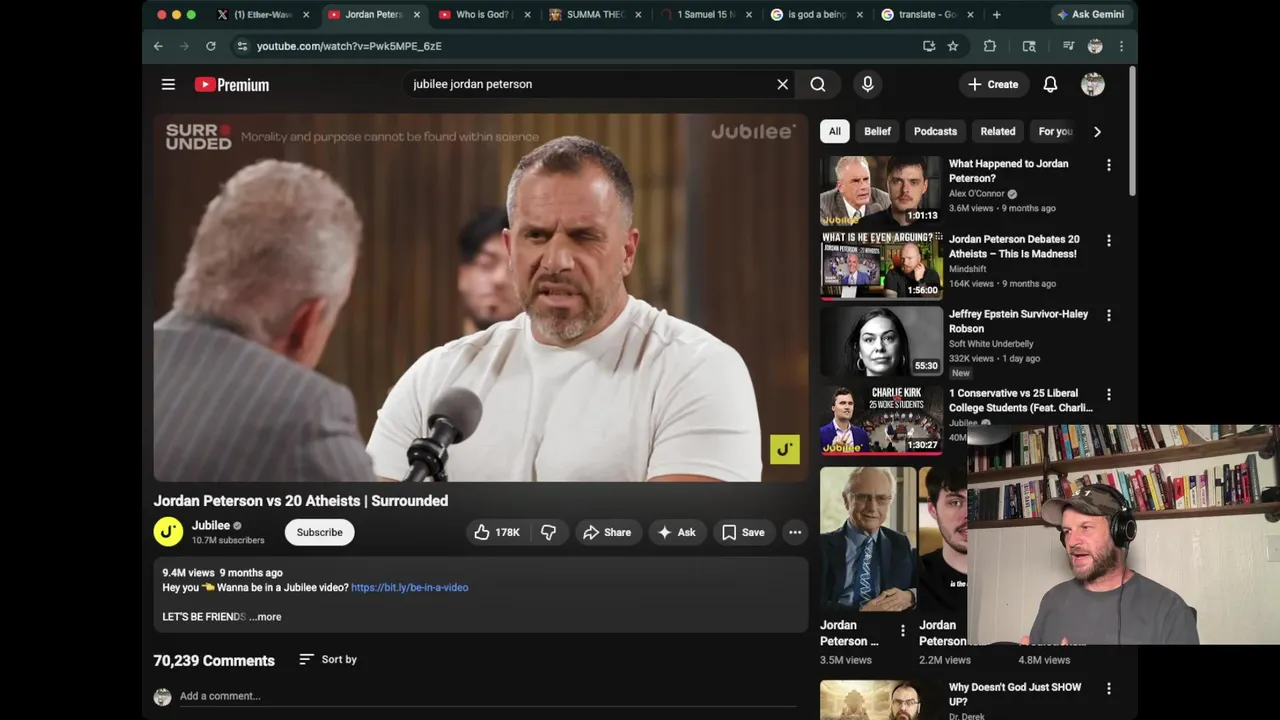Open Create dropdown button
The width and height of the screenshot is (1280, 720).
(x=993, y=85)
